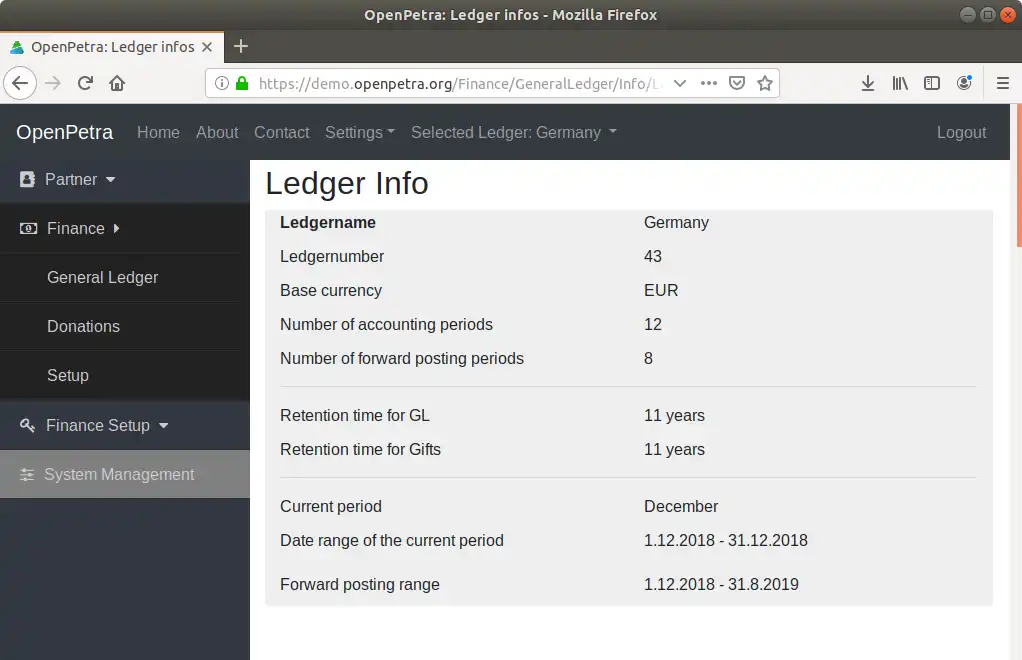The height and width of the screenshot is (660, 1022).
Task: Bookmark this page with the star icon
Action: [x=765, y=83]
